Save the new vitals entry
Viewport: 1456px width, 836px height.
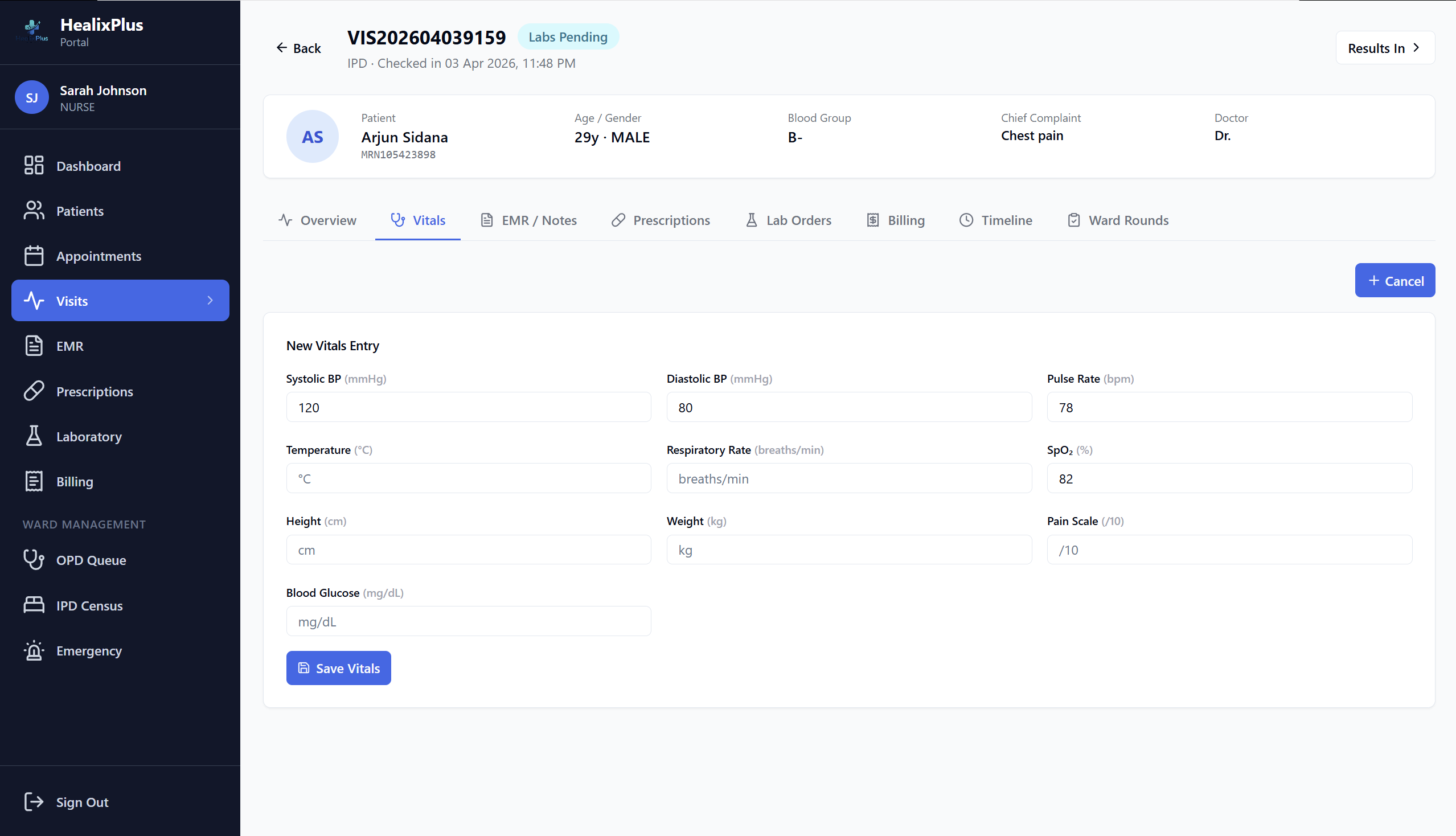pos(338,668)
